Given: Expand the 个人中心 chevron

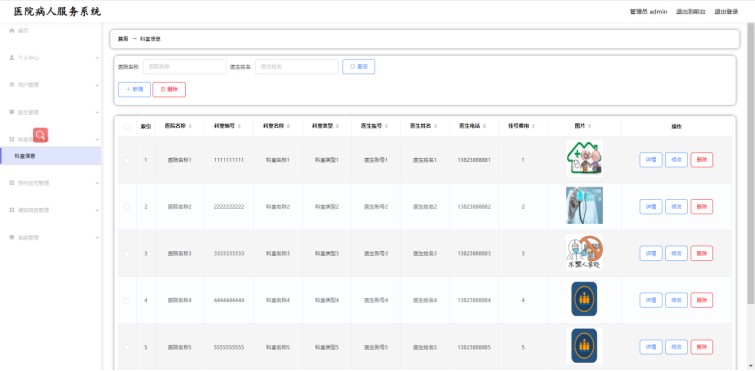Looking at the screenshot, I should (x=97, y=58).
